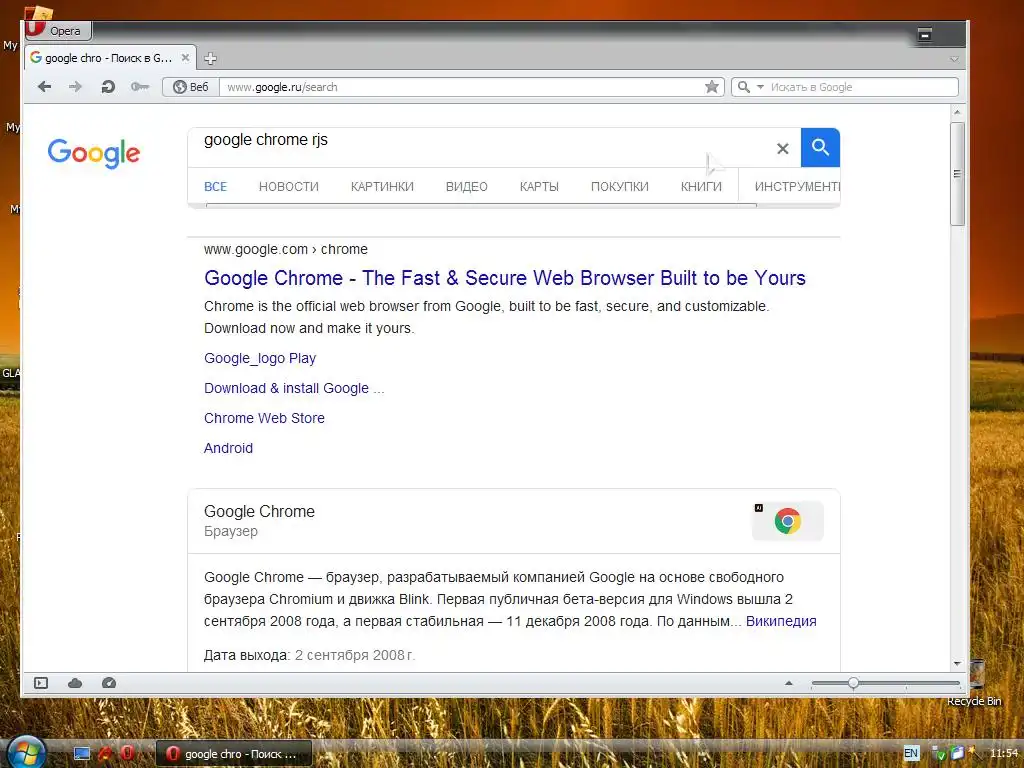1024x768 pixels.
Task: Open the password key wand icon
Action: point(140,87)
